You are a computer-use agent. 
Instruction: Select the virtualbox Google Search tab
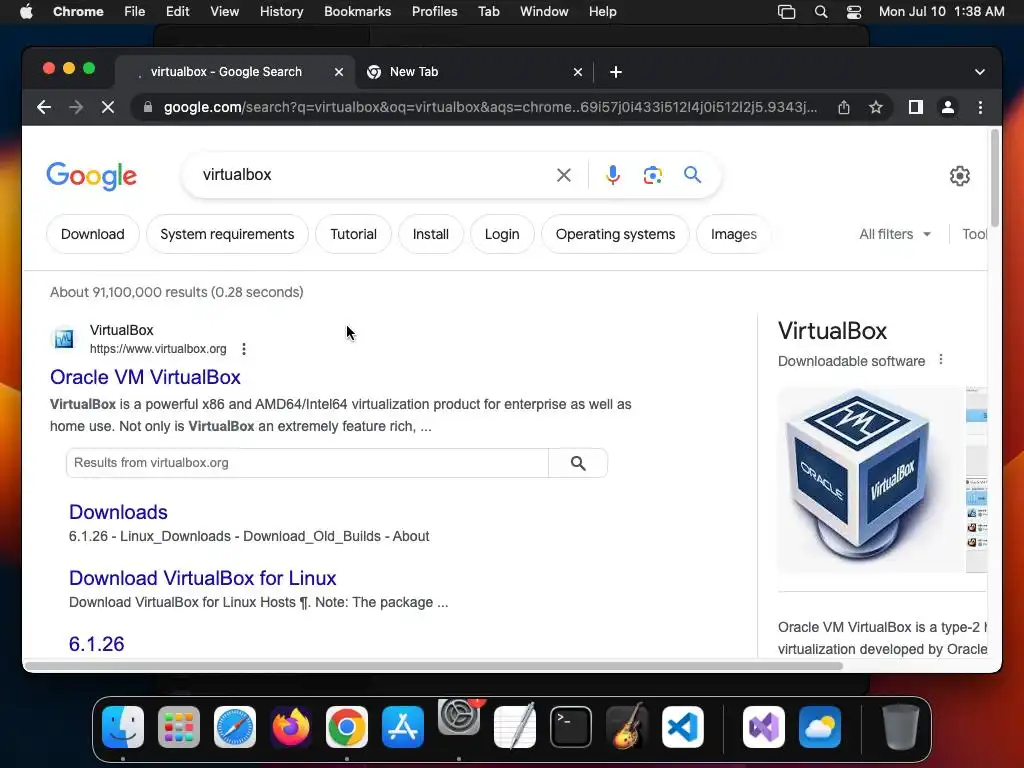tap(235, 72)
